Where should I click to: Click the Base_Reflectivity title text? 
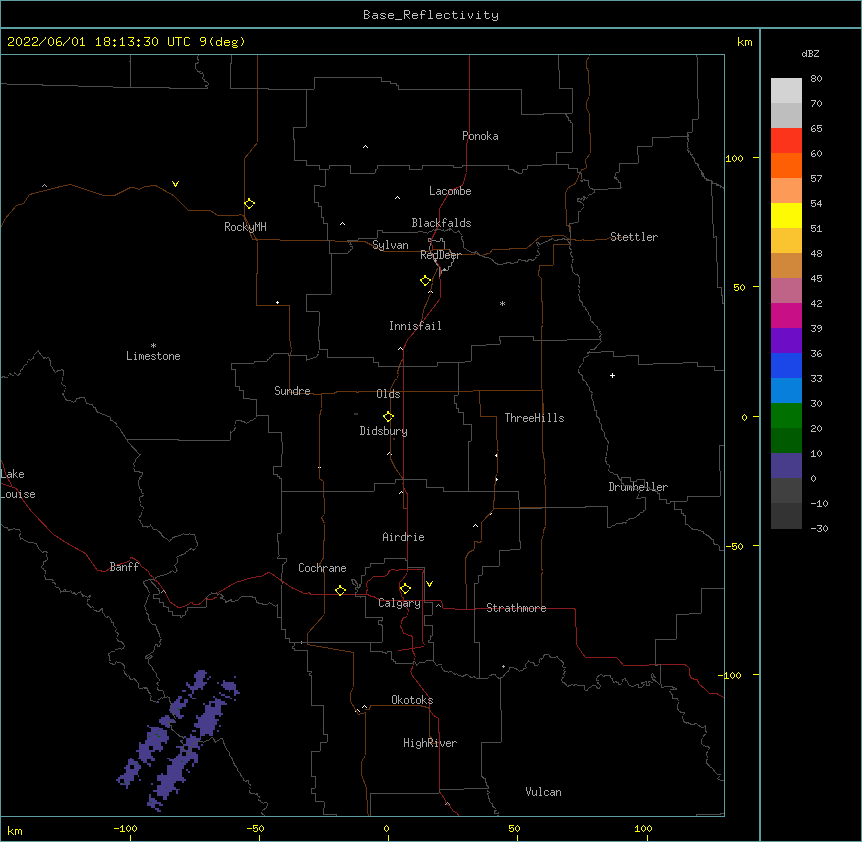(431, 15)
